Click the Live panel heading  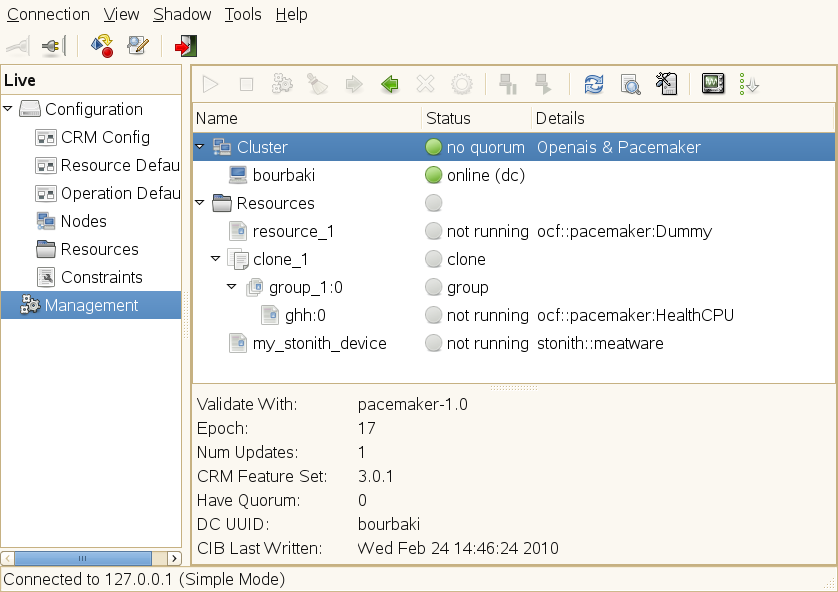20,80
